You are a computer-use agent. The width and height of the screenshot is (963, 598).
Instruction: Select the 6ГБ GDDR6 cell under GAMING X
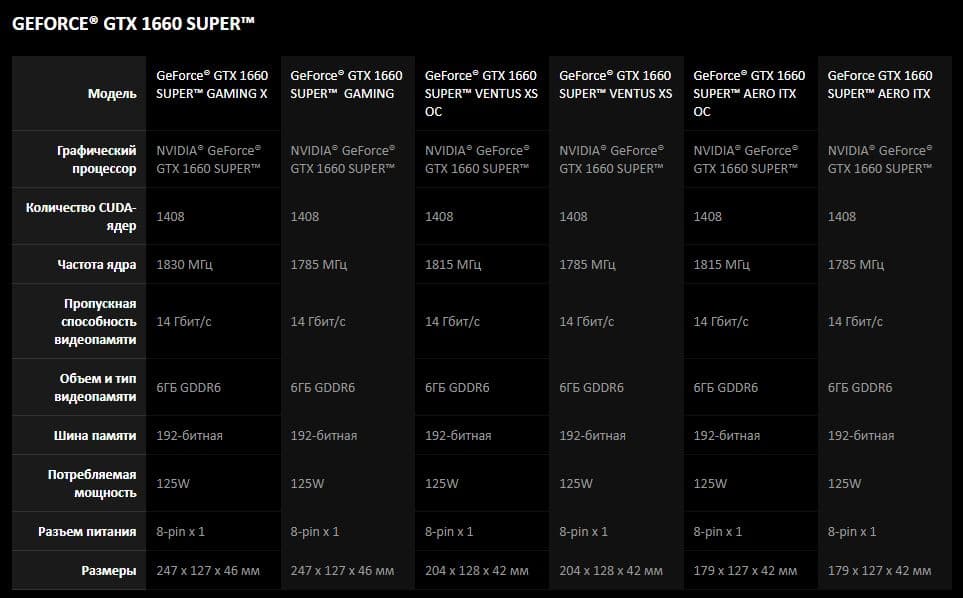pyautogui.click(x=188, y=388)
